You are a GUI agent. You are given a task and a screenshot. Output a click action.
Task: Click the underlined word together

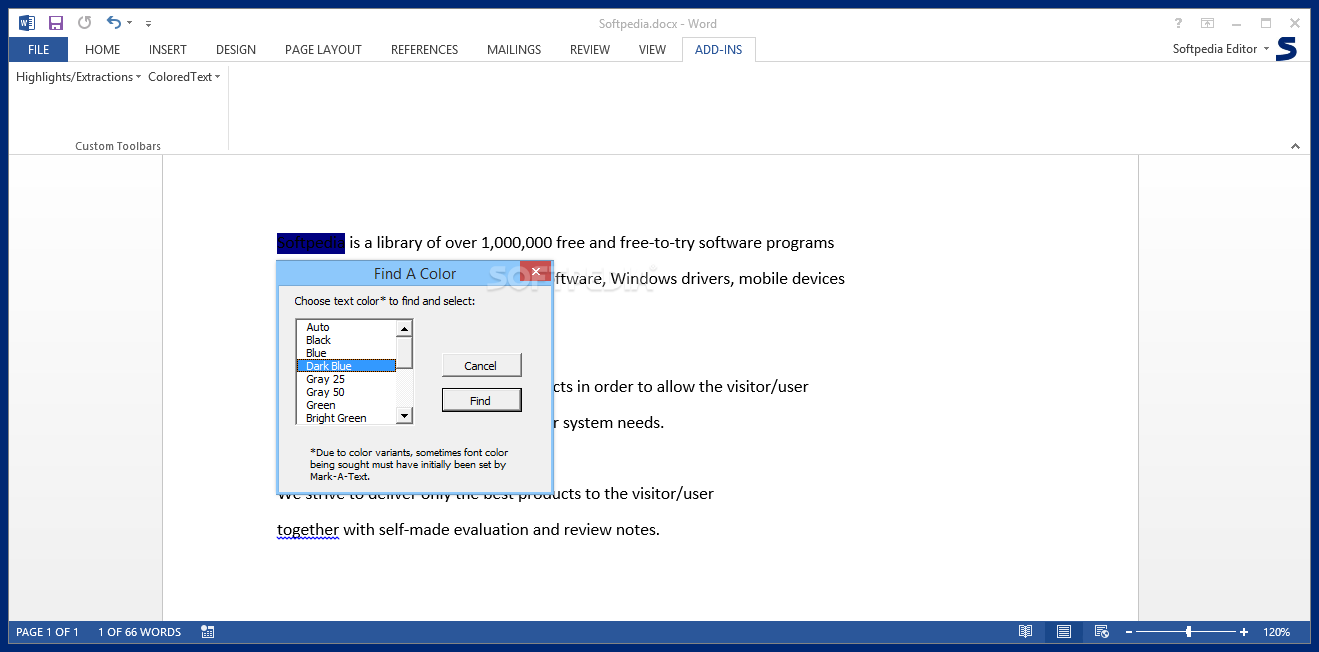(308, 530)
